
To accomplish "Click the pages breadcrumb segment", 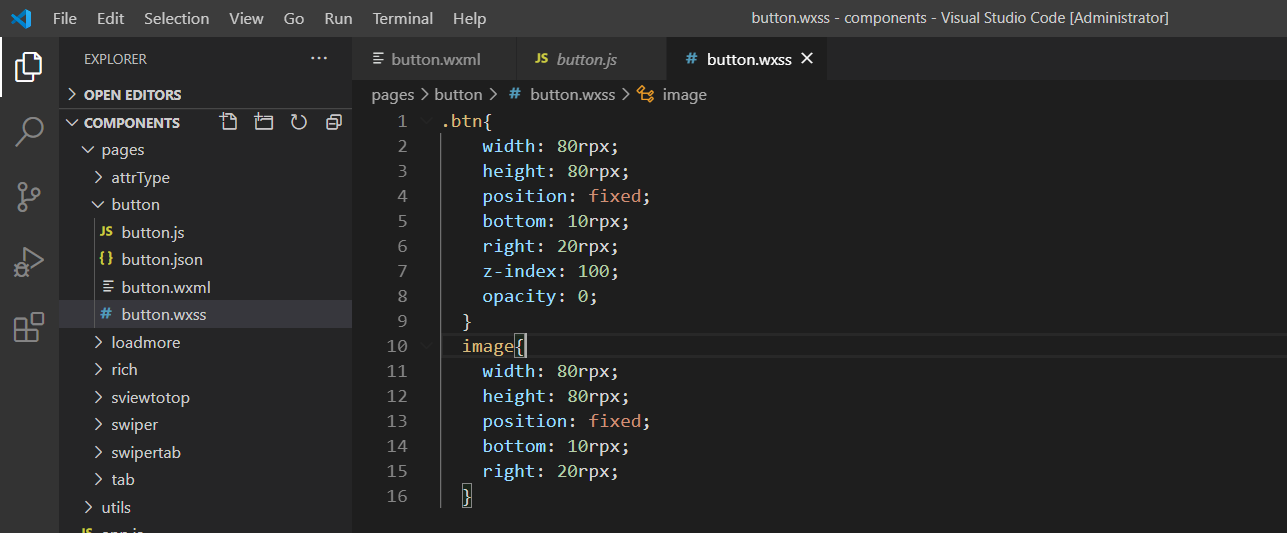I will pos(392,94).
